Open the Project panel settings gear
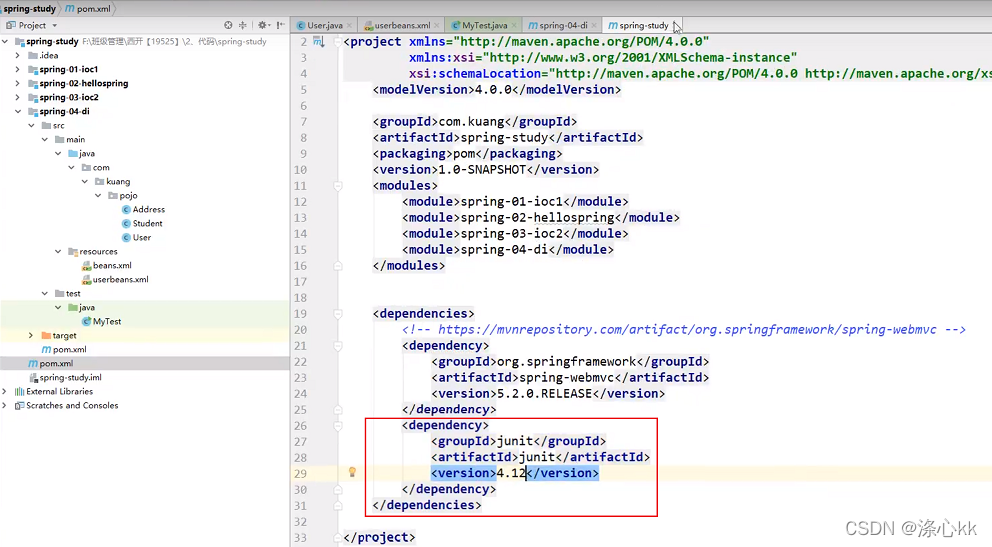This screenshot has height=547, width=992. pyautogui.click(x=263, y=25)
